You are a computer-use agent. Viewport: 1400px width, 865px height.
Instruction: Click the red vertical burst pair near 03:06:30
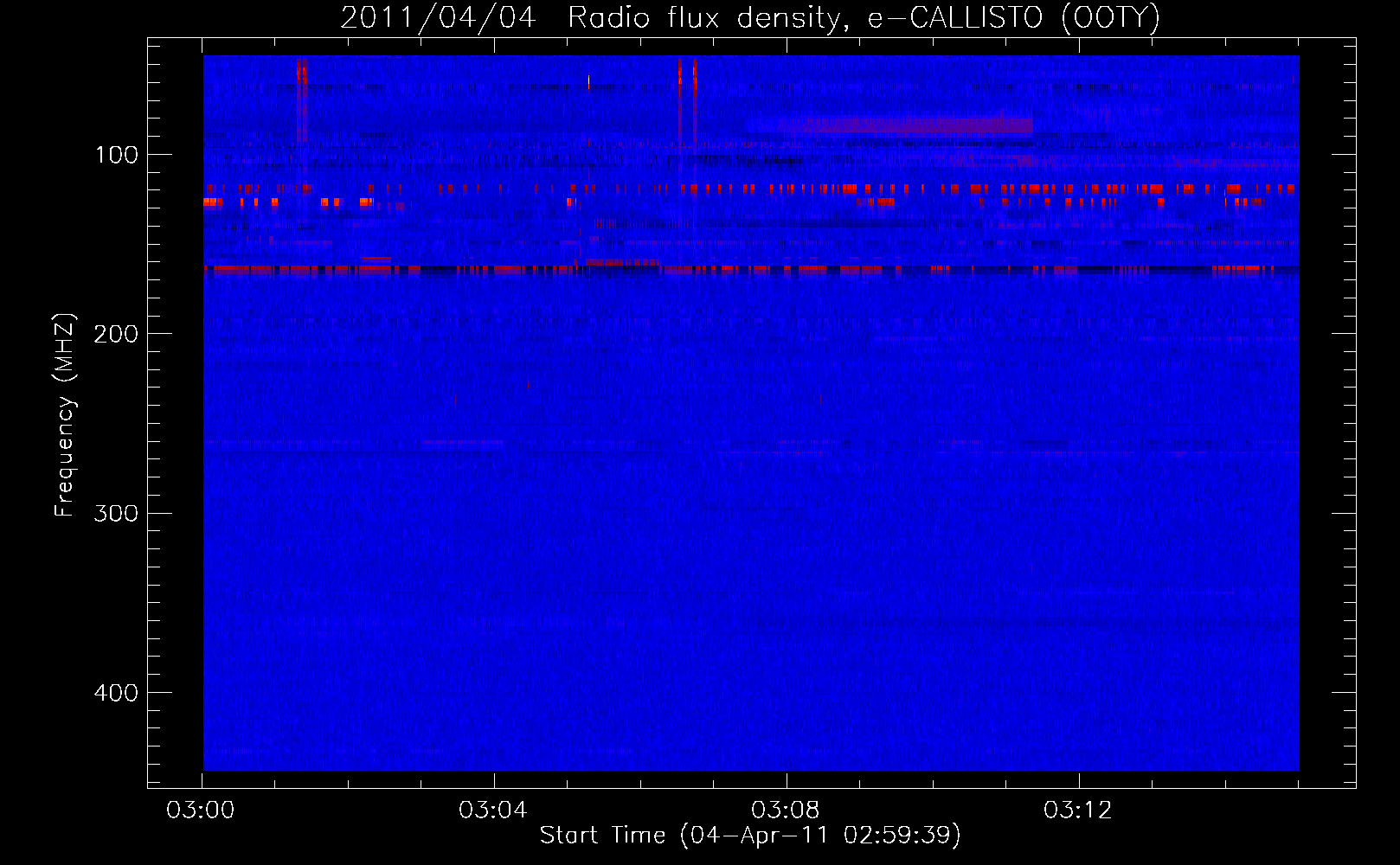point(687,102)
